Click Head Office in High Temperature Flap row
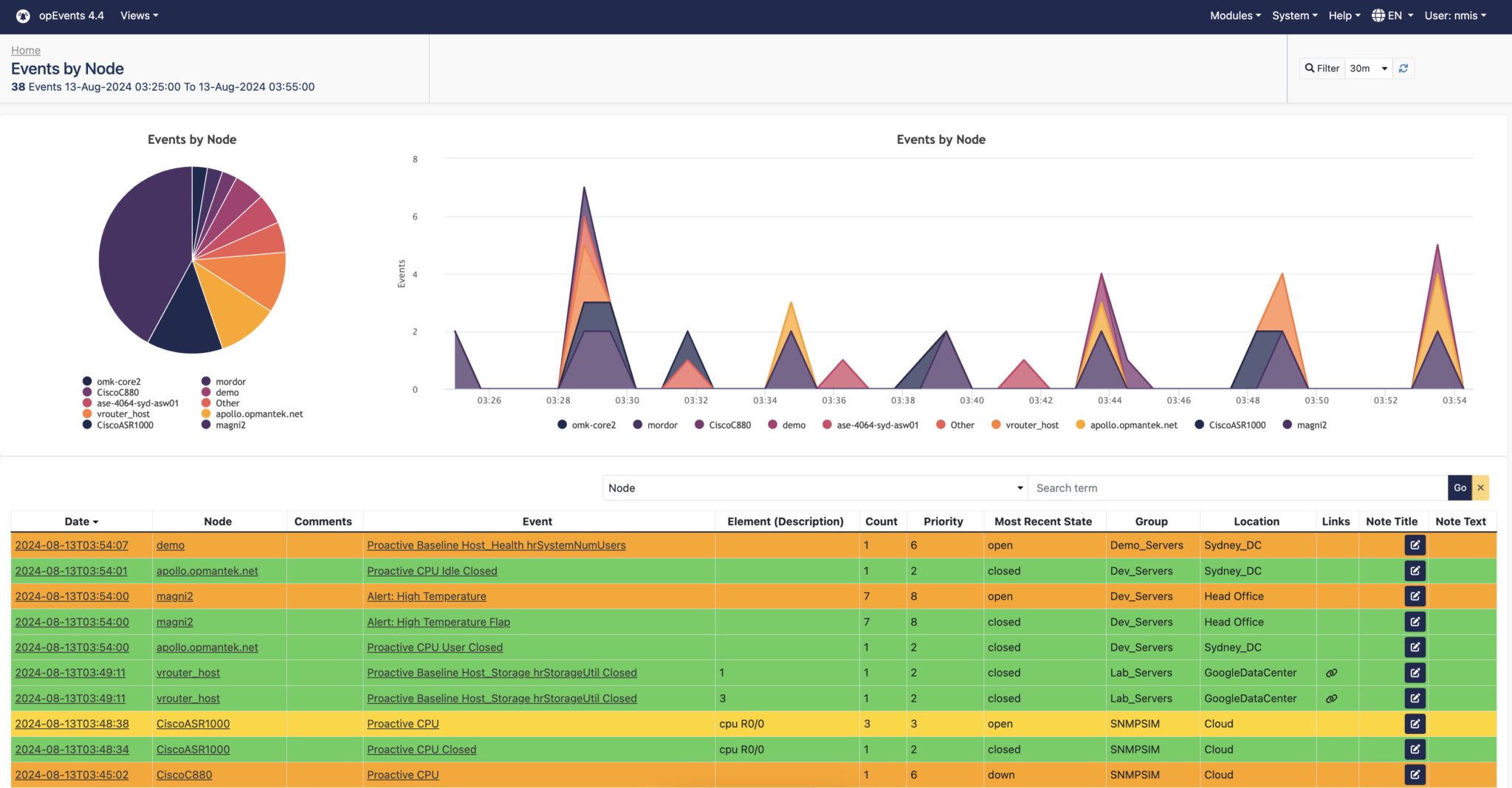Viewport: 1512px width, 788px height. [x=1234, y=622]
